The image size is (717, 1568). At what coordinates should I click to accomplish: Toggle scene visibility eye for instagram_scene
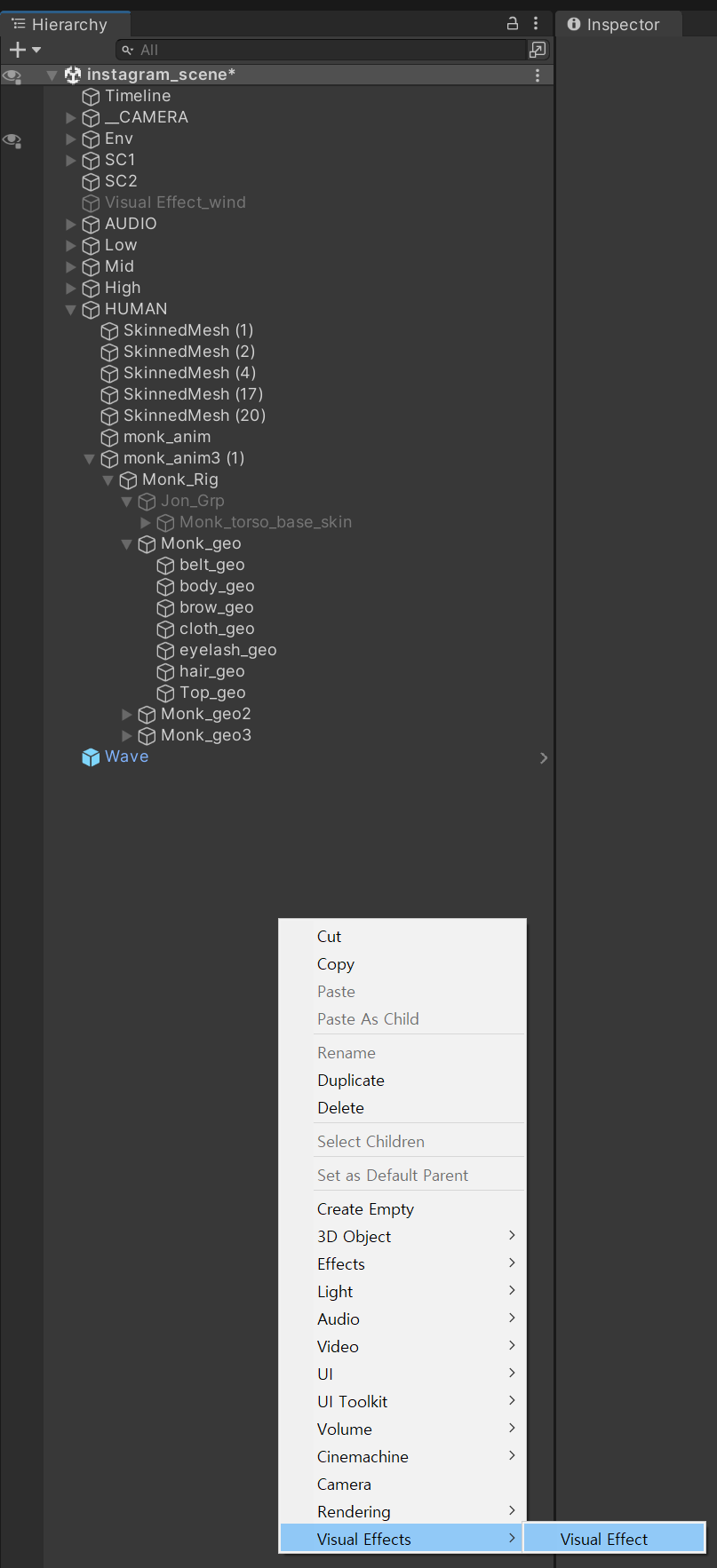(12, 76)
